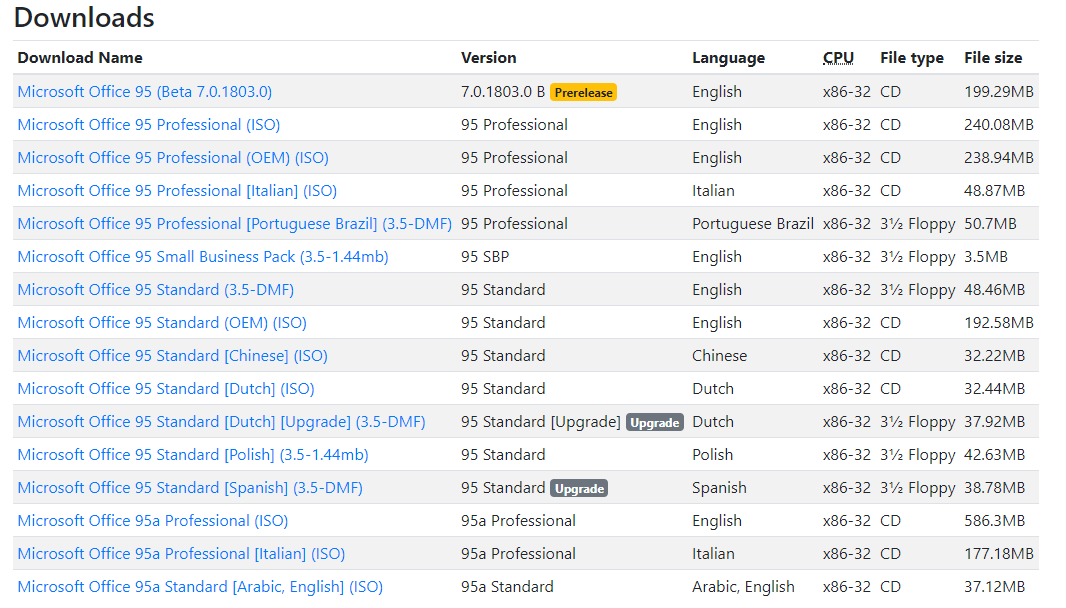This screenshot has width=1066, height=608.
Task: Open Microsoft Office 95 Standard (OEM) (ISO)
Action: (x=162, y=323)
